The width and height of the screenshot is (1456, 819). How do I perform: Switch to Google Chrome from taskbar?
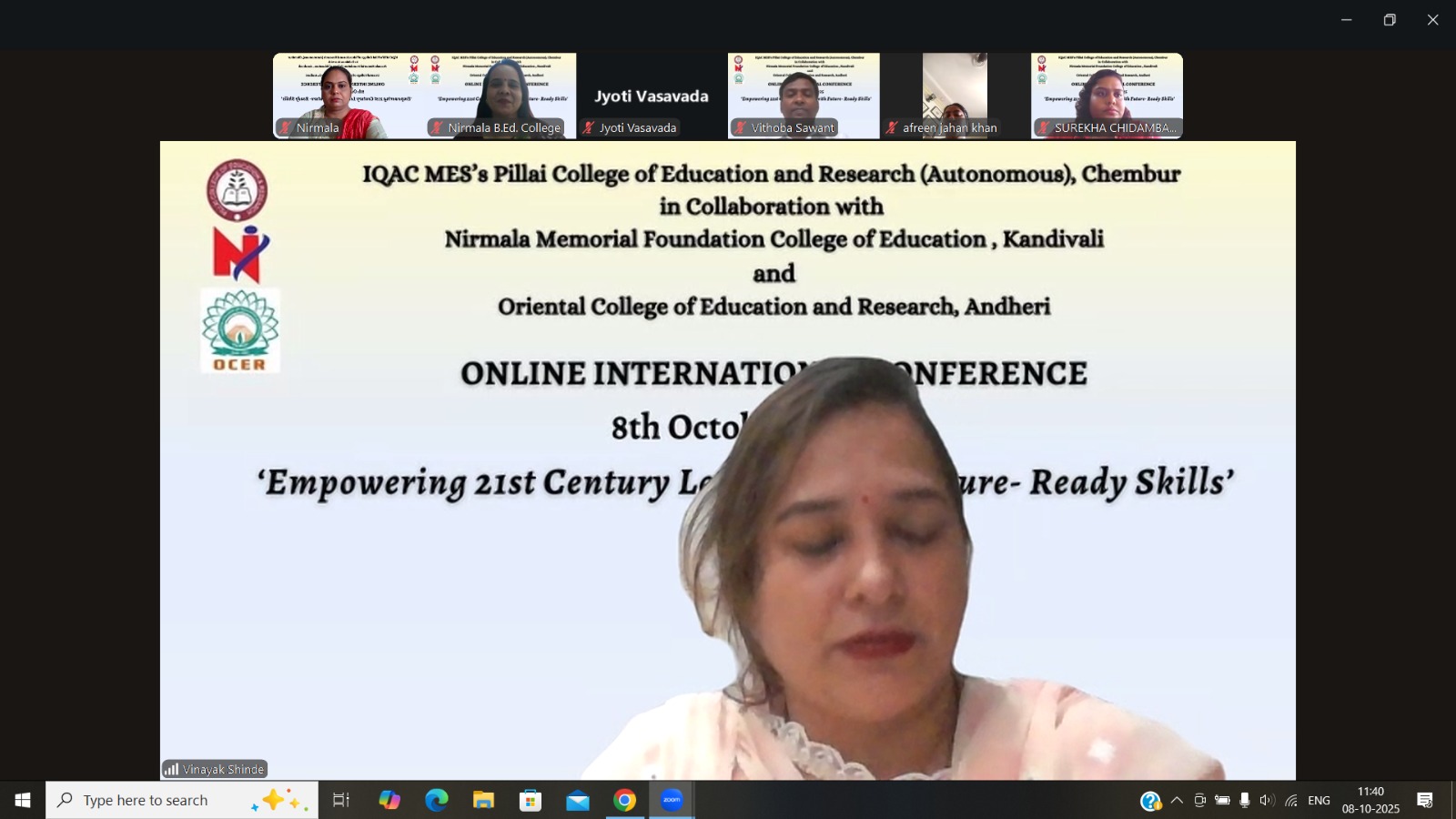pyautogui.click(x=624, y=801)
